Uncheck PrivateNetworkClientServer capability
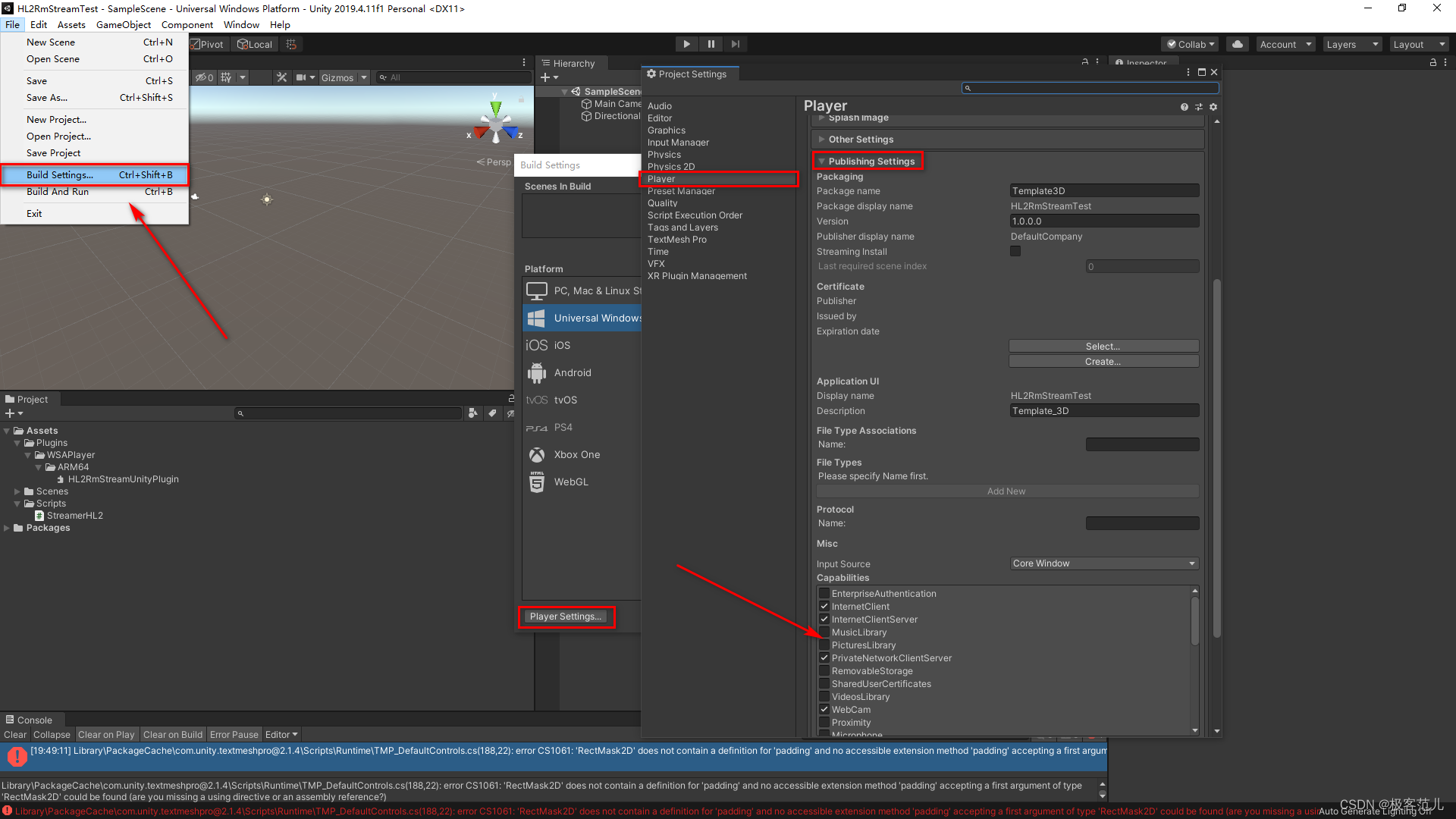 (824, 658)
